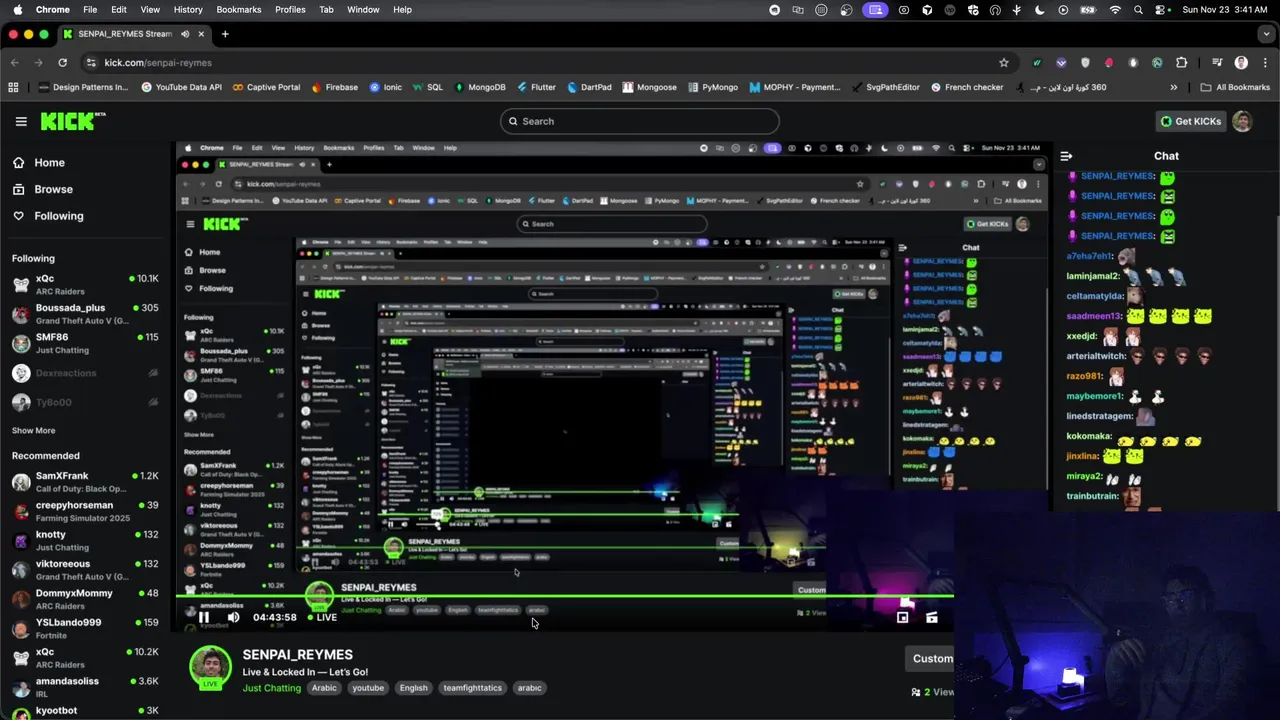Pause the live stream video
1280x720 pixels.
pos(204,617)
